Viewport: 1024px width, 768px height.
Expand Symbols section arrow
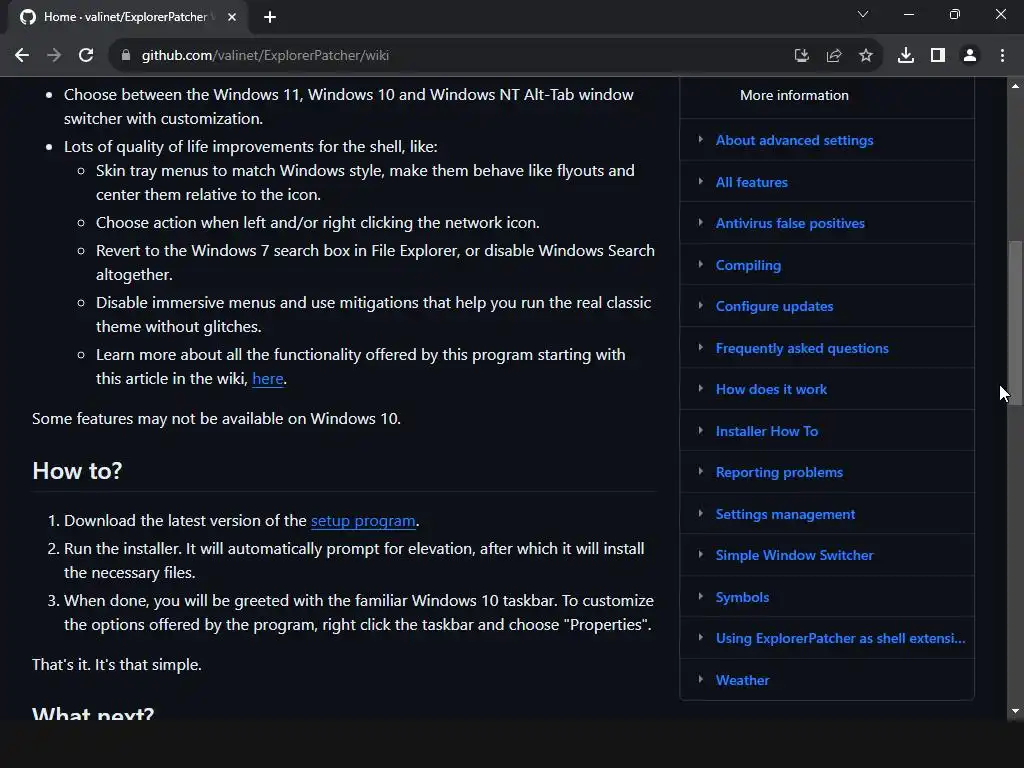tap(701, 596)
